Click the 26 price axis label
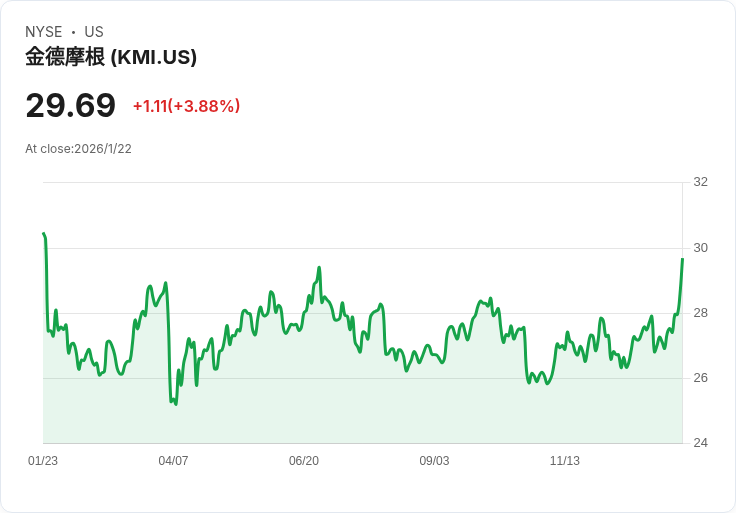 tap(700, 378)
